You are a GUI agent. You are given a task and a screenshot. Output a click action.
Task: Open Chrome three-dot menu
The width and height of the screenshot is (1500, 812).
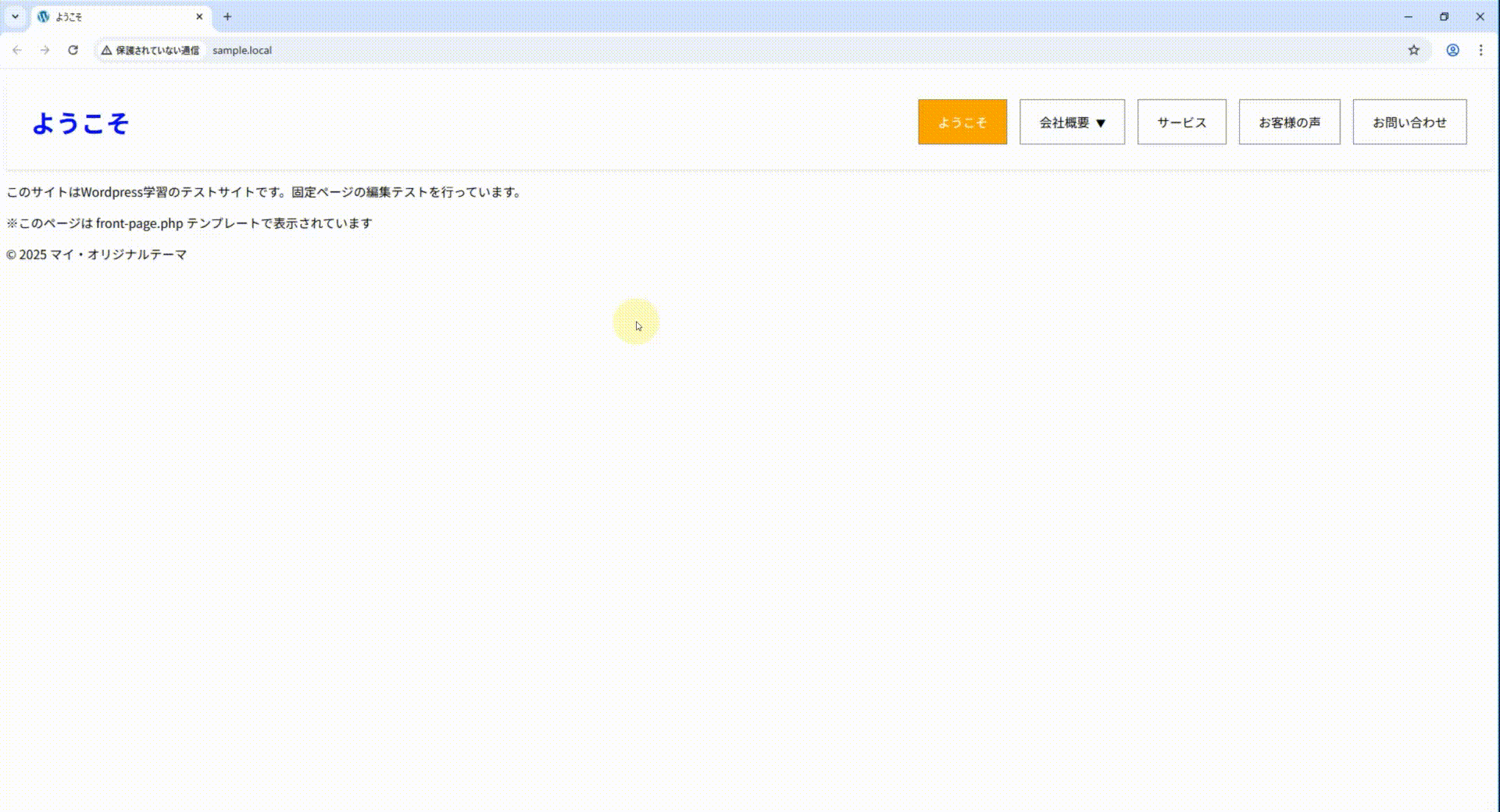point(1480,50)
